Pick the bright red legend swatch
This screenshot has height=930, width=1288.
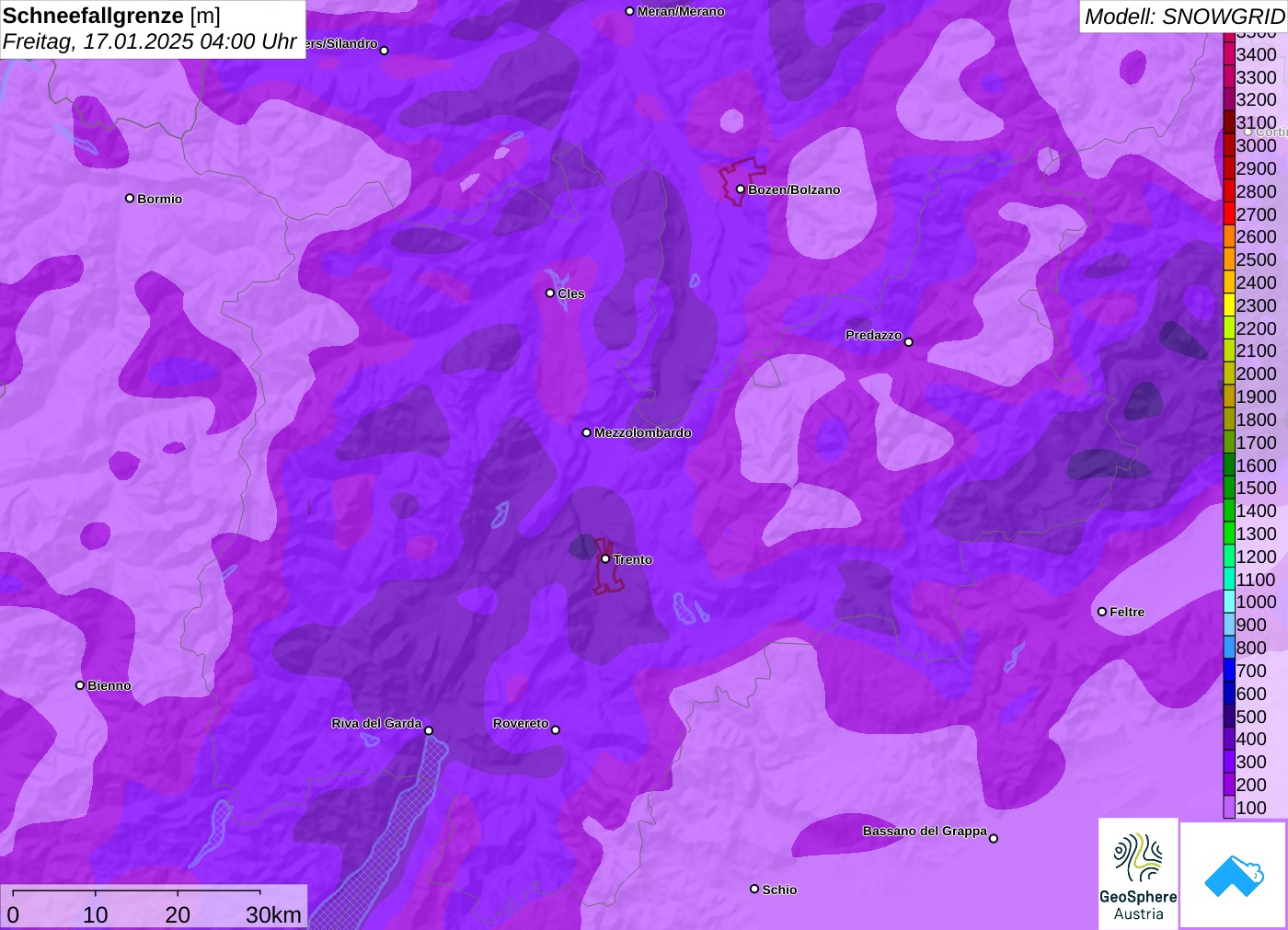click(1229, 213)
